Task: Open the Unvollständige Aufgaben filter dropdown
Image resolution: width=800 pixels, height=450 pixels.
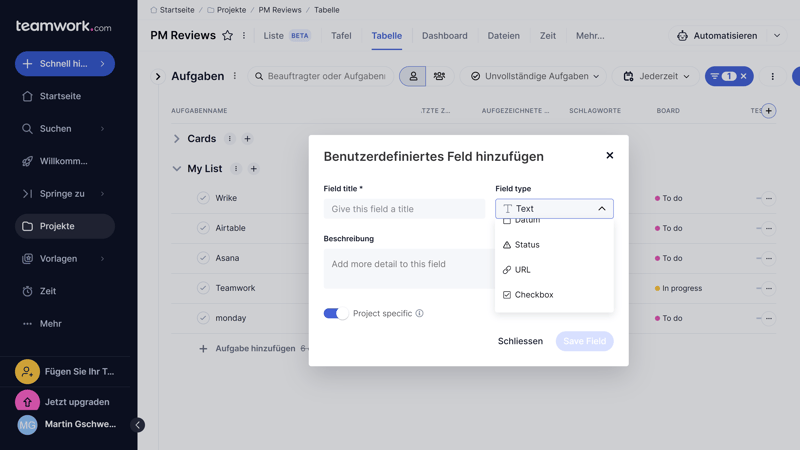Action: (x=535, y=76)
